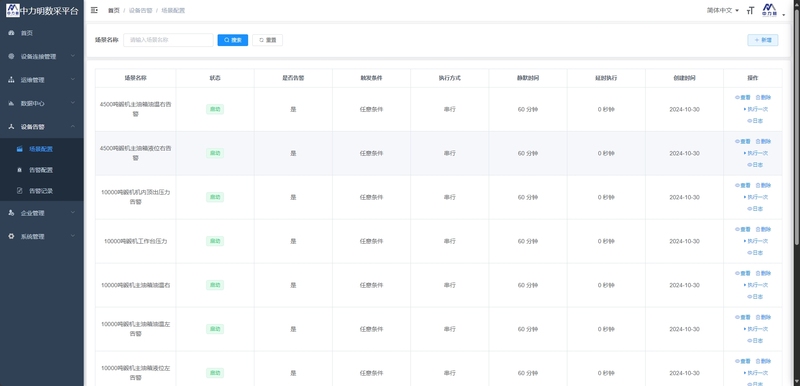Viewport: 800px width, 386px height.
Task: View the 10000吨锻机主油箱油温右 scene
Action: (x=743, y=273)
